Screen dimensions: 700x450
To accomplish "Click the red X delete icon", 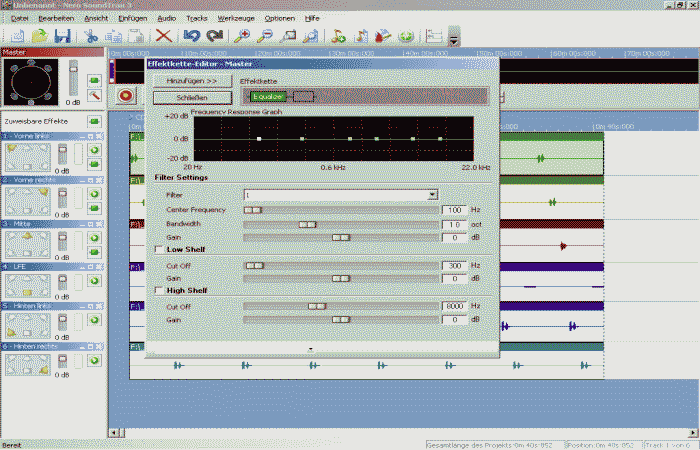I will coord(163,37).
